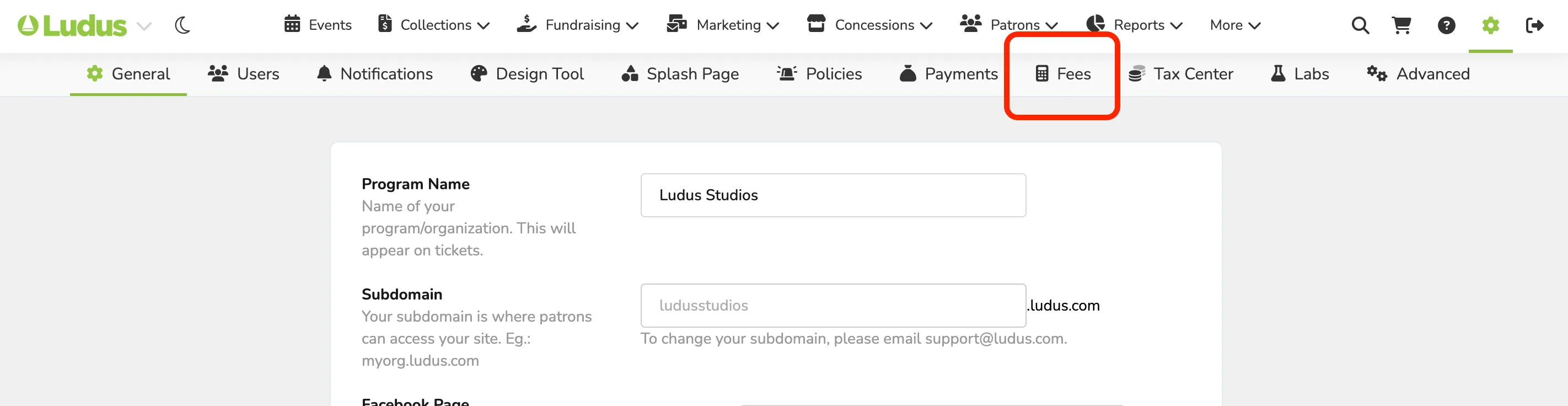Click the Notifications bell icon
The image size is (1568, 406).
point(324,74)
